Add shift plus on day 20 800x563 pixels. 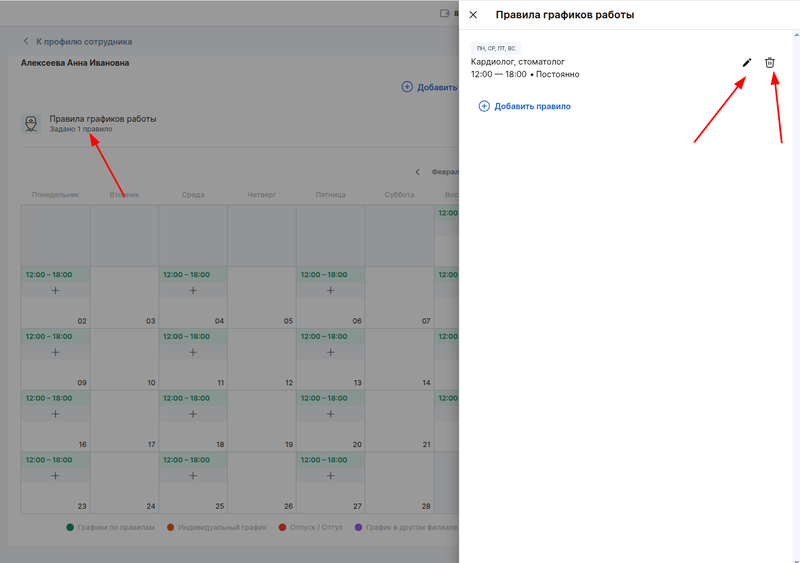coord(331,414)
